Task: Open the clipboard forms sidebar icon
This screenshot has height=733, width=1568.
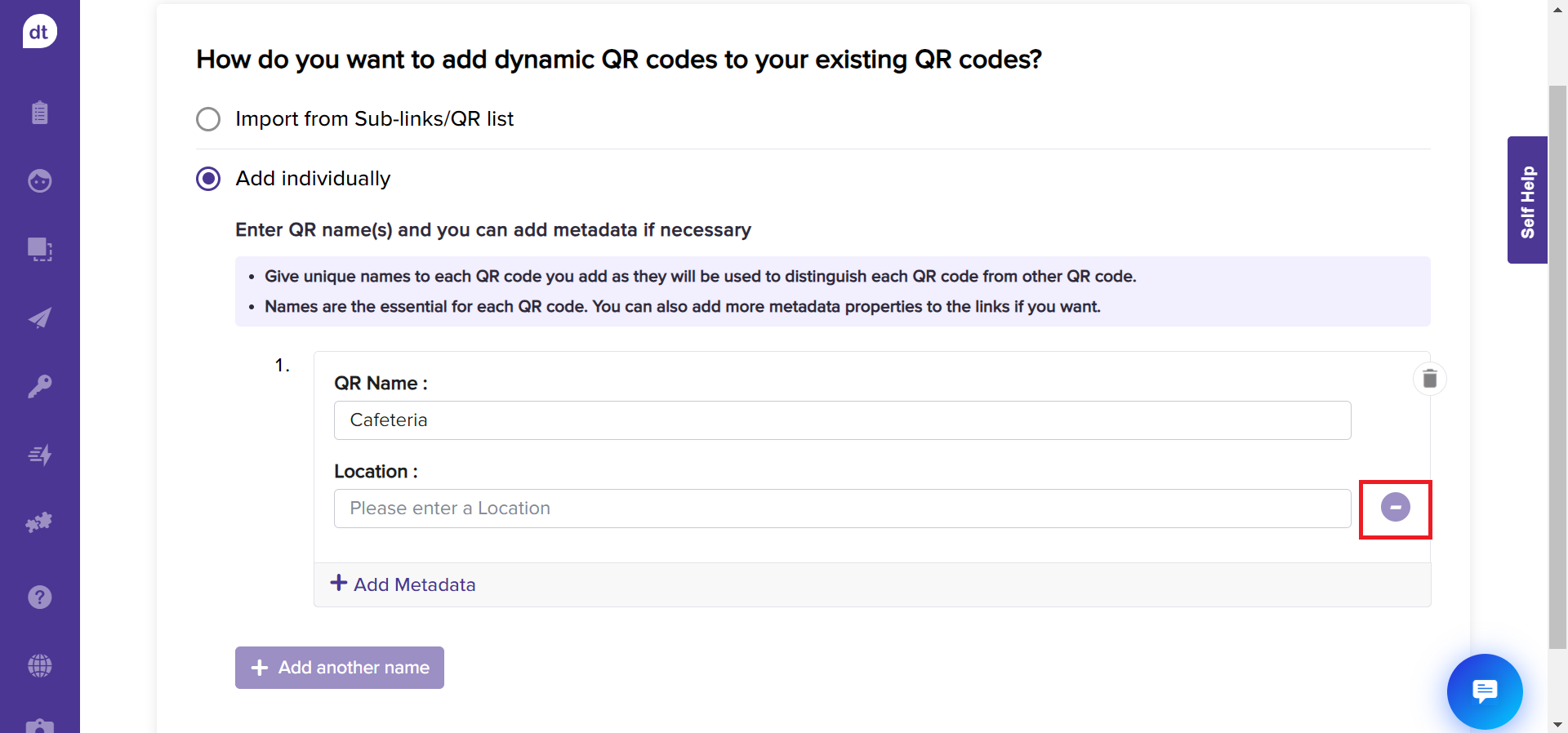Action: 39,113
